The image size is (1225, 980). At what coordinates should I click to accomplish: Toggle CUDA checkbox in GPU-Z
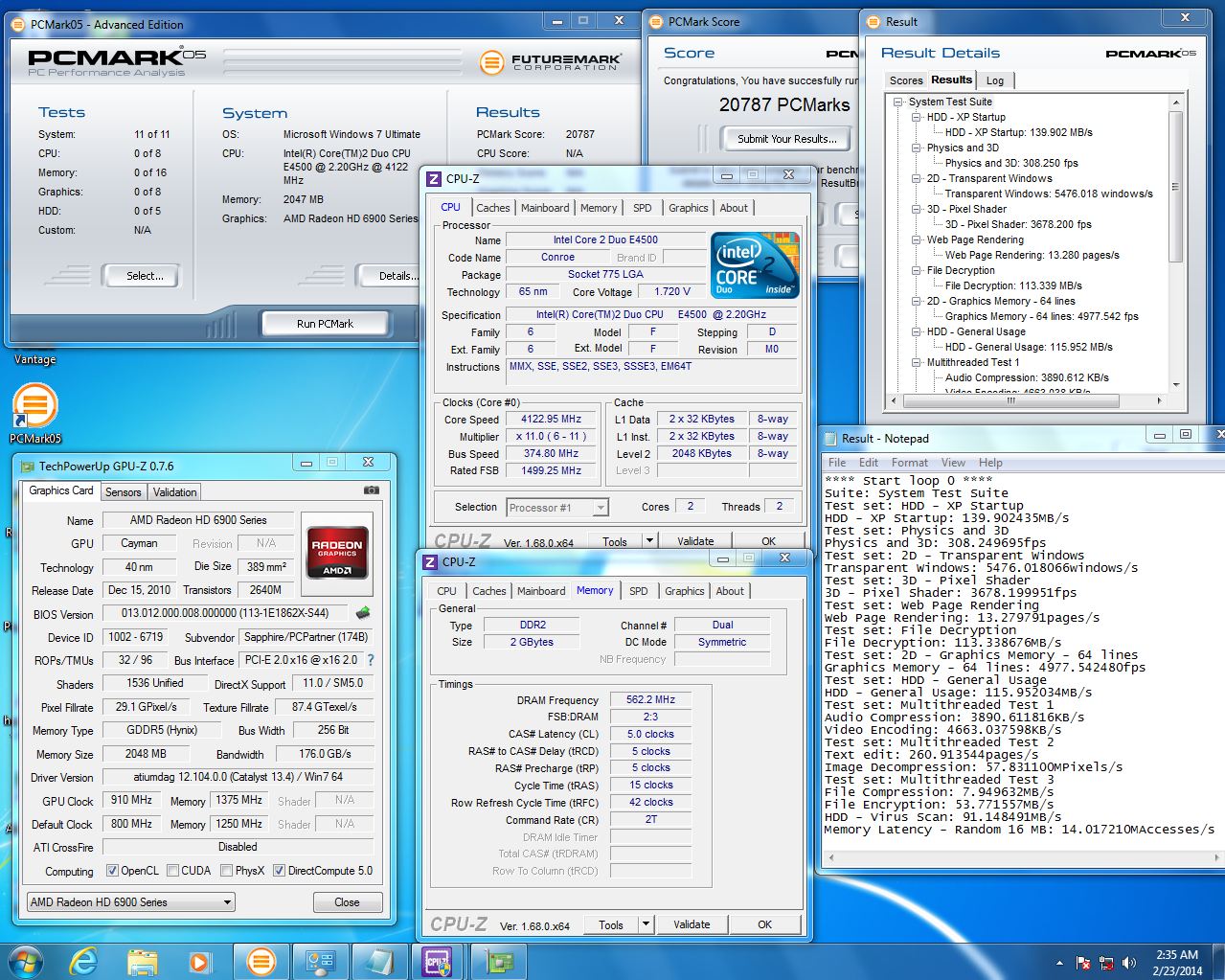click(x=172, y=871)
